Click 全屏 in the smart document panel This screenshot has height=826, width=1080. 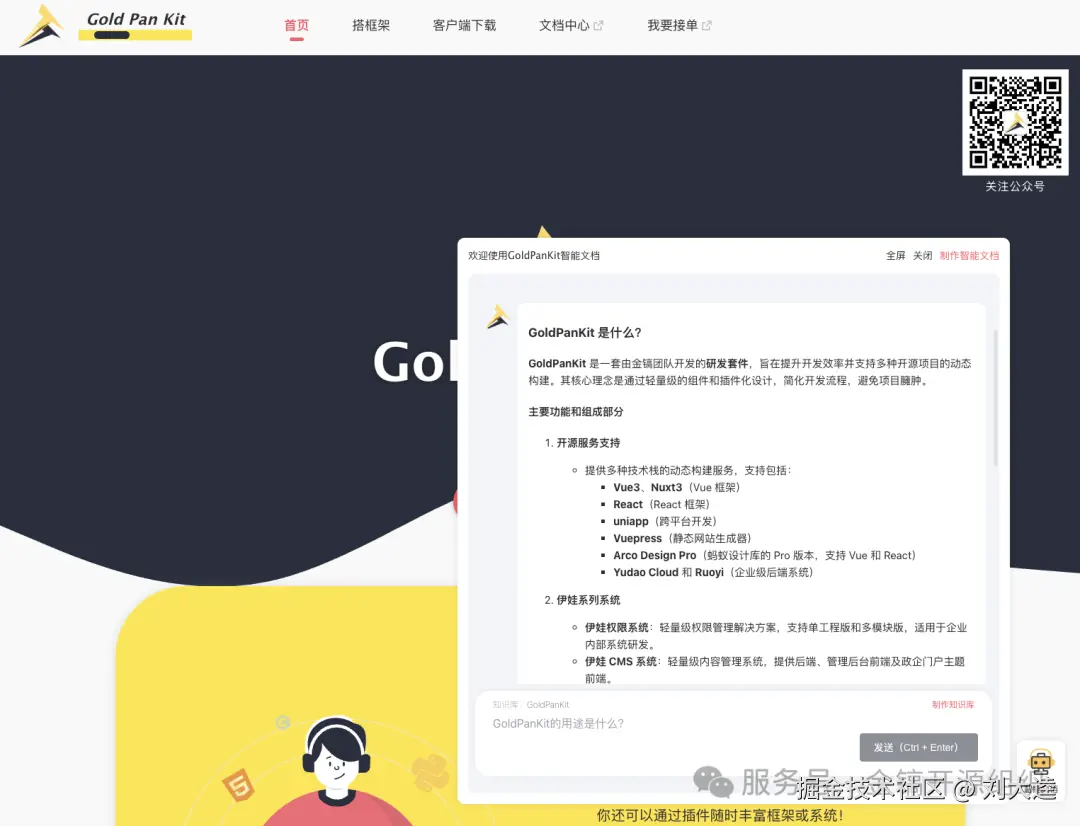pyautogui.click(x=895, y=256)
